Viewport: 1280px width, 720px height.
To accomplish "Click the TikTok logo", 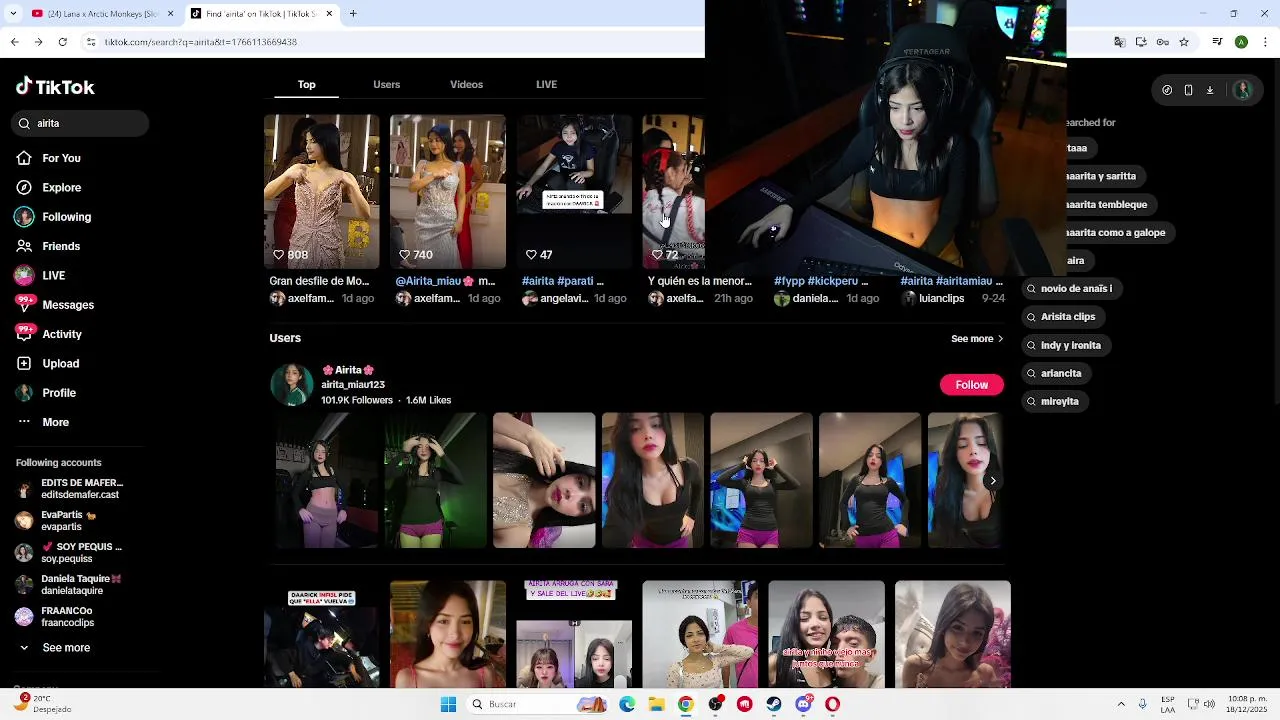I will 55,87.
